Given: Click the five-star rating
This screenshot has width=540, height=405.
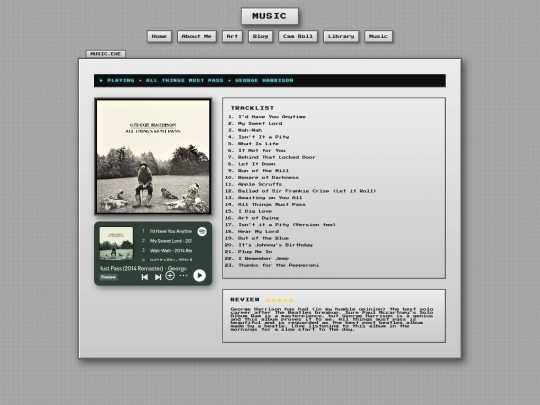Looking at the screenshot, I should tap(279, 300).
